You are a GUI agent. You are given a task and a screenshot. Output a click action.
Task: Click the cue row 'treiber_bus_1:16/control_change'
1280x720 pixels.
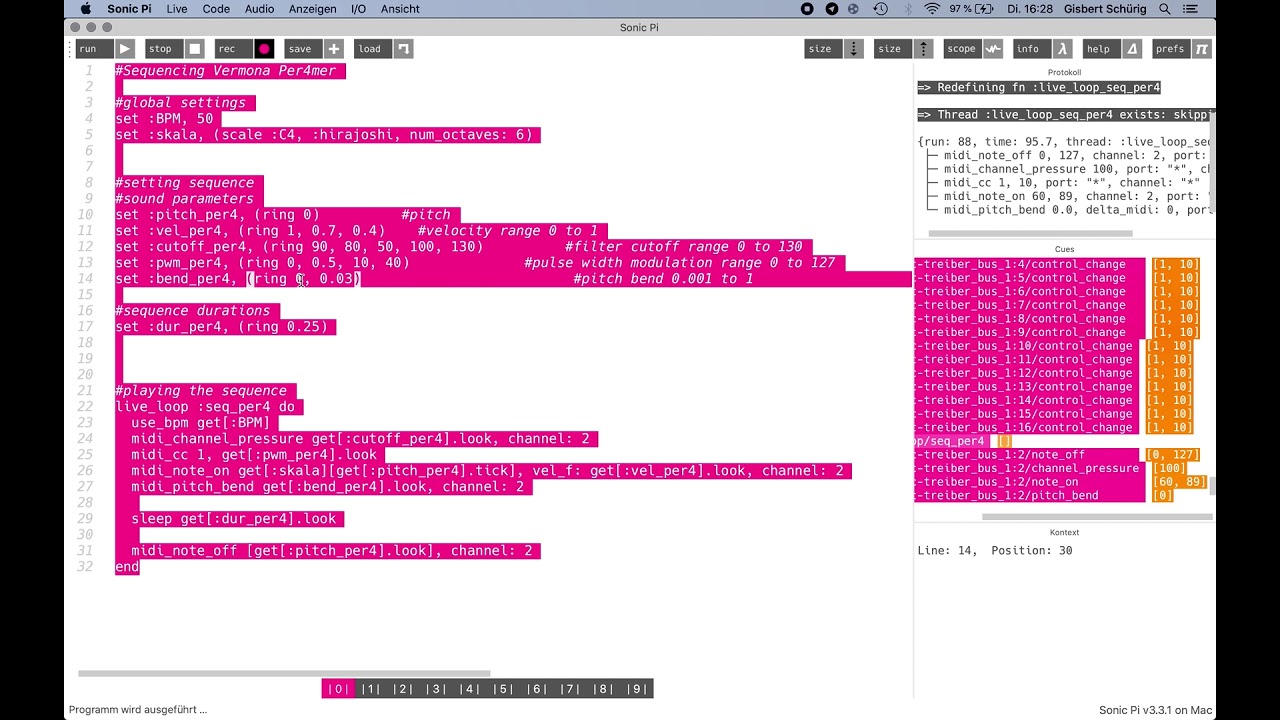click(1024, 427)
